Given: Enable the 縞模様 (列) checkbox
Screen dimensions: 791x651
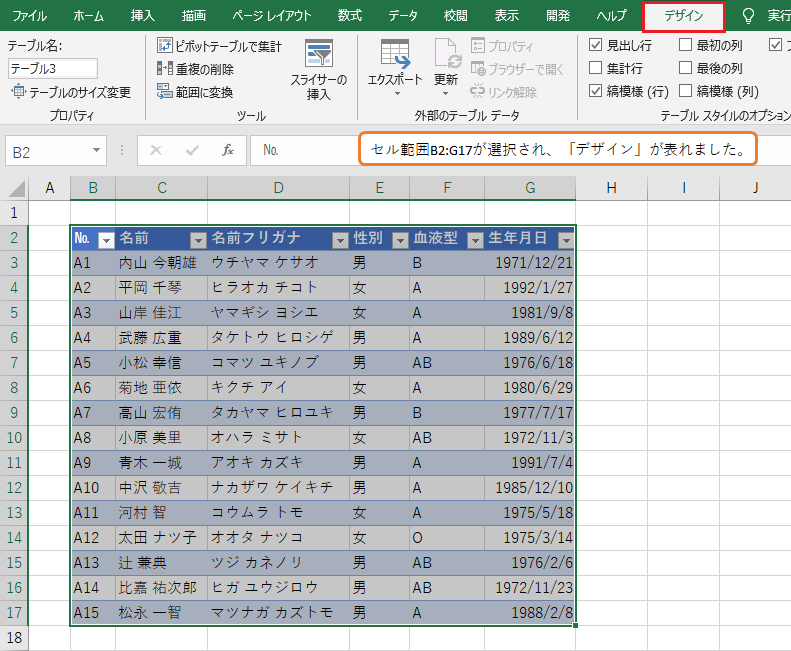Looking at the screenshot, I should click(686, 91).
